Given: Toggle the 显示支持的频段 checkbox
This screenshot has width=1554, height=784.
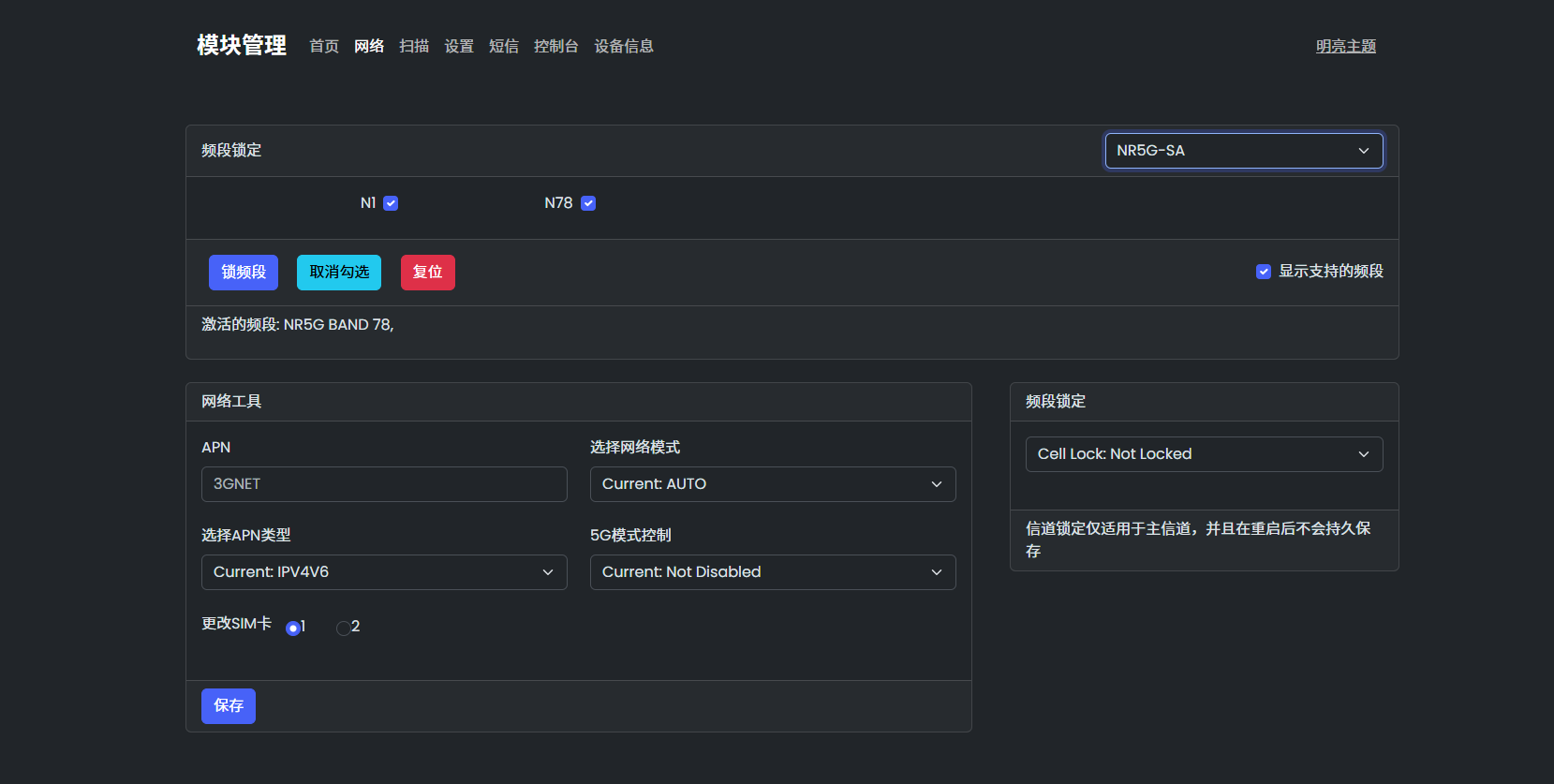Looking at the screenshot, I should coord(1264,272).
